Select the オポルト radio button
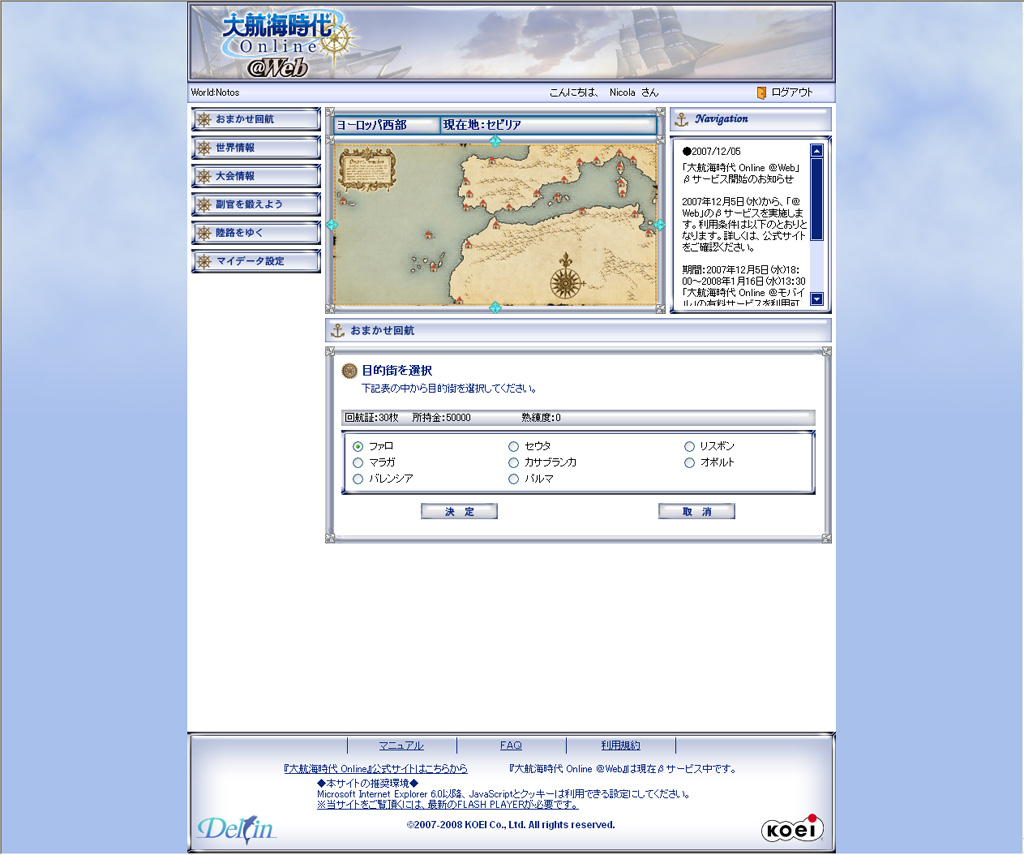This screenshot has width=1024, height=855. pyautogui.click(x=689, y=463)
